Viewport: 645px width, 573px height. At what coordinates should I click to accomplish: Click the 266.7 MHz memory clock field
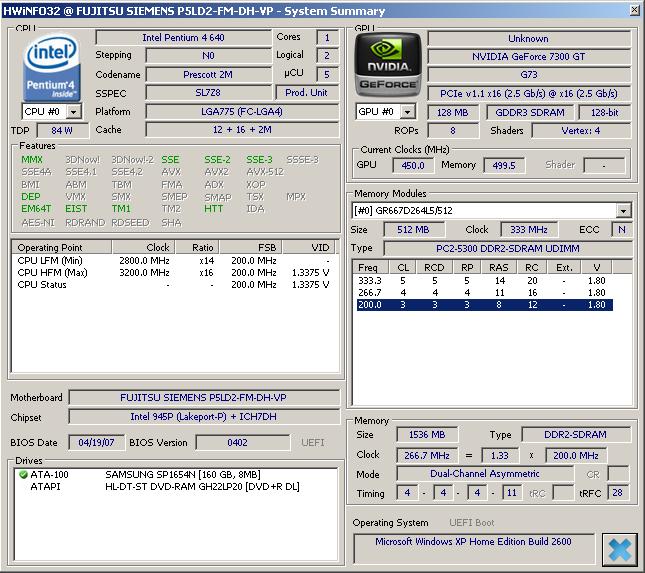click(427, 455)
